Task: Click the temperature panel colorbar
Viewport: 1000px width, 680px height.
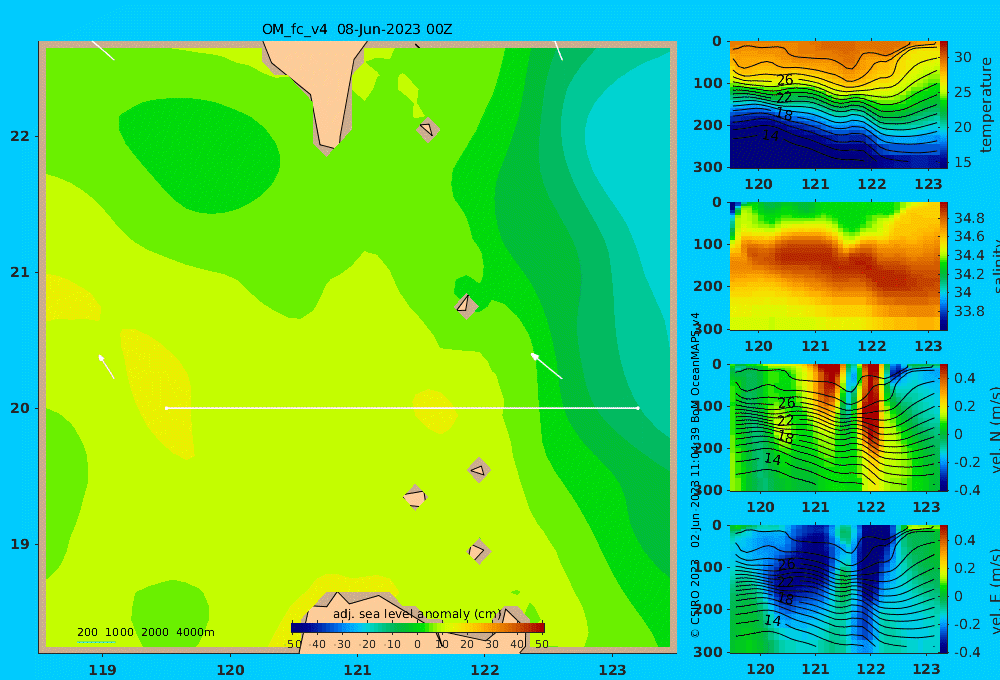Action: point(943,105)
